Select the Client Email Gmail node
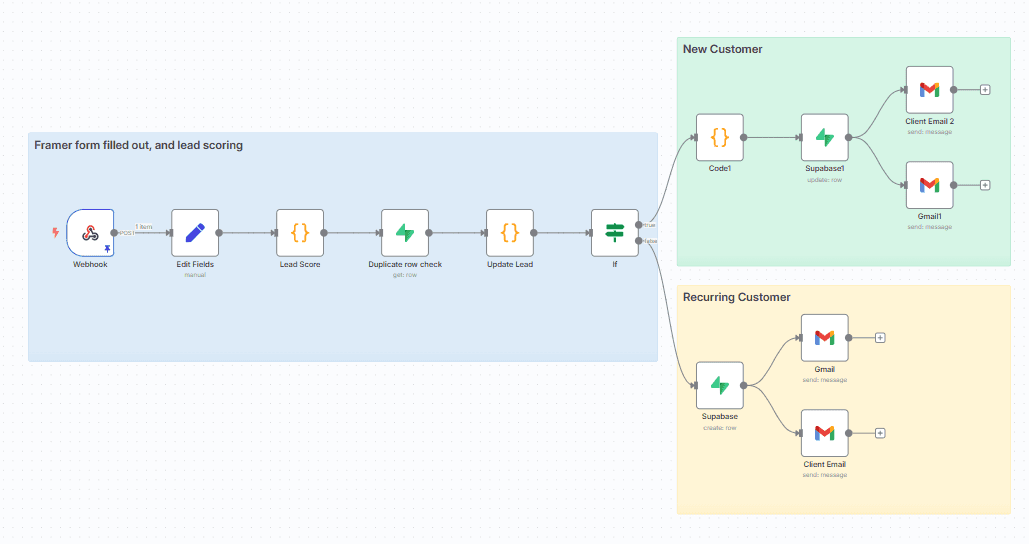 click(825, 433)
